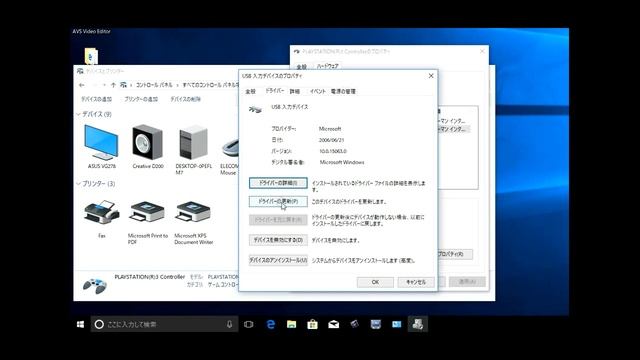The height and width of the screenshot is (360, 640).
Task: Switch to 電源の管理 tab
Action: click(x=343, y=91)
